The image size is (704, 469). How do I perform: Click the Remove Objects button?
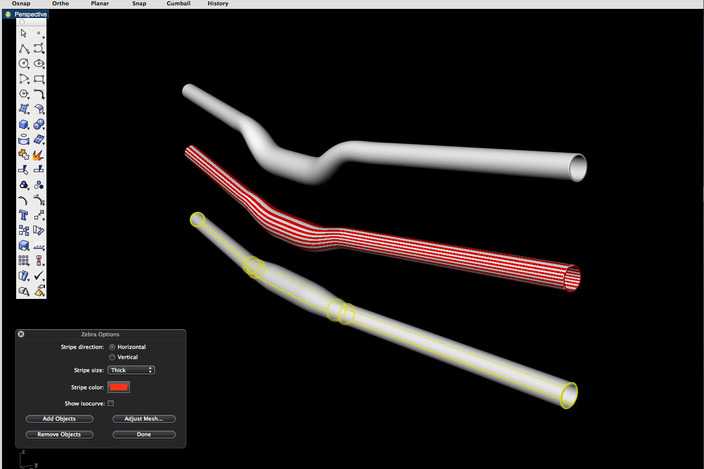pyautogui.click(x=59, y=434)
